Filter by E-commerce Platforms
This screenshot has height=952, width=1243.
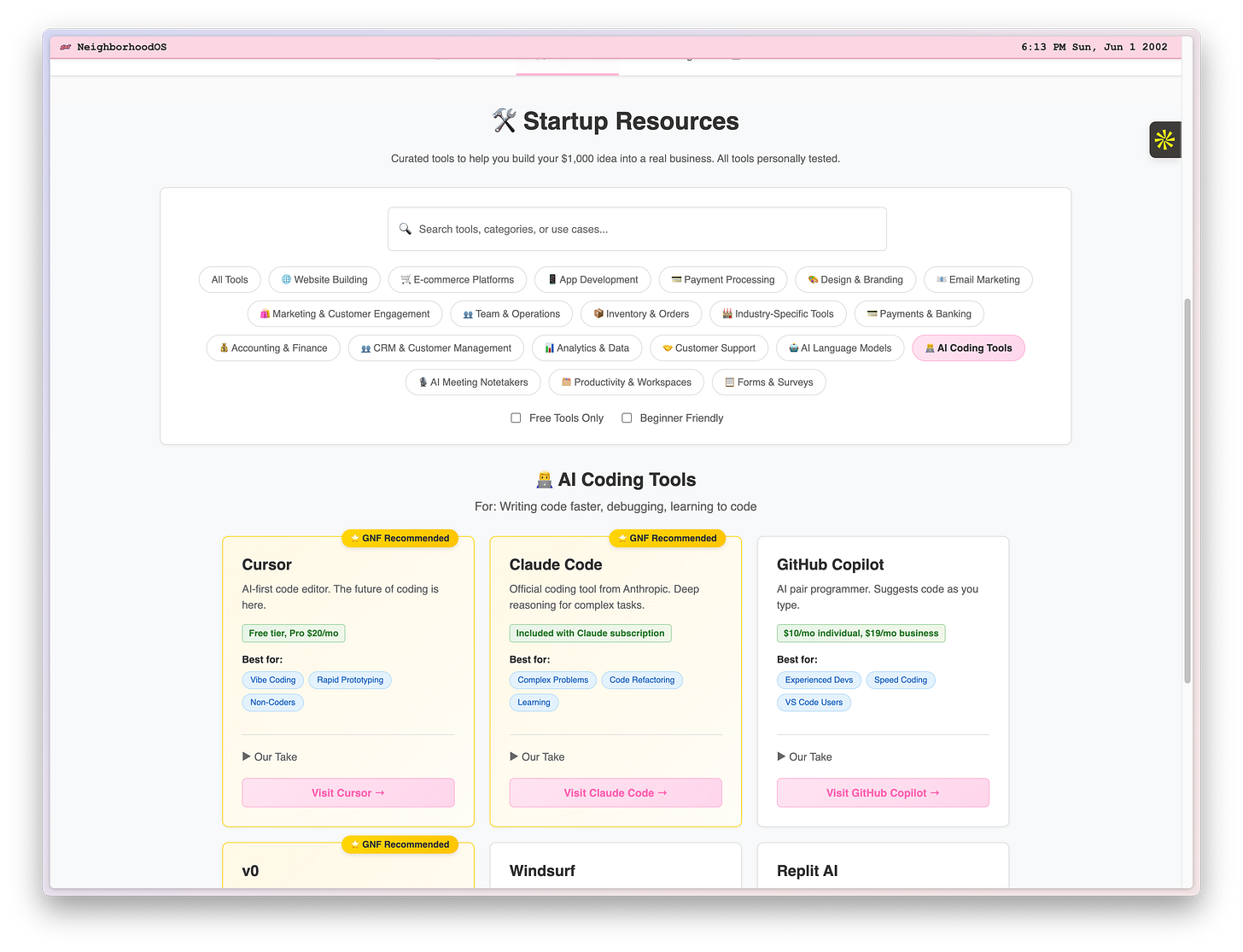click(x=458, y=279)
